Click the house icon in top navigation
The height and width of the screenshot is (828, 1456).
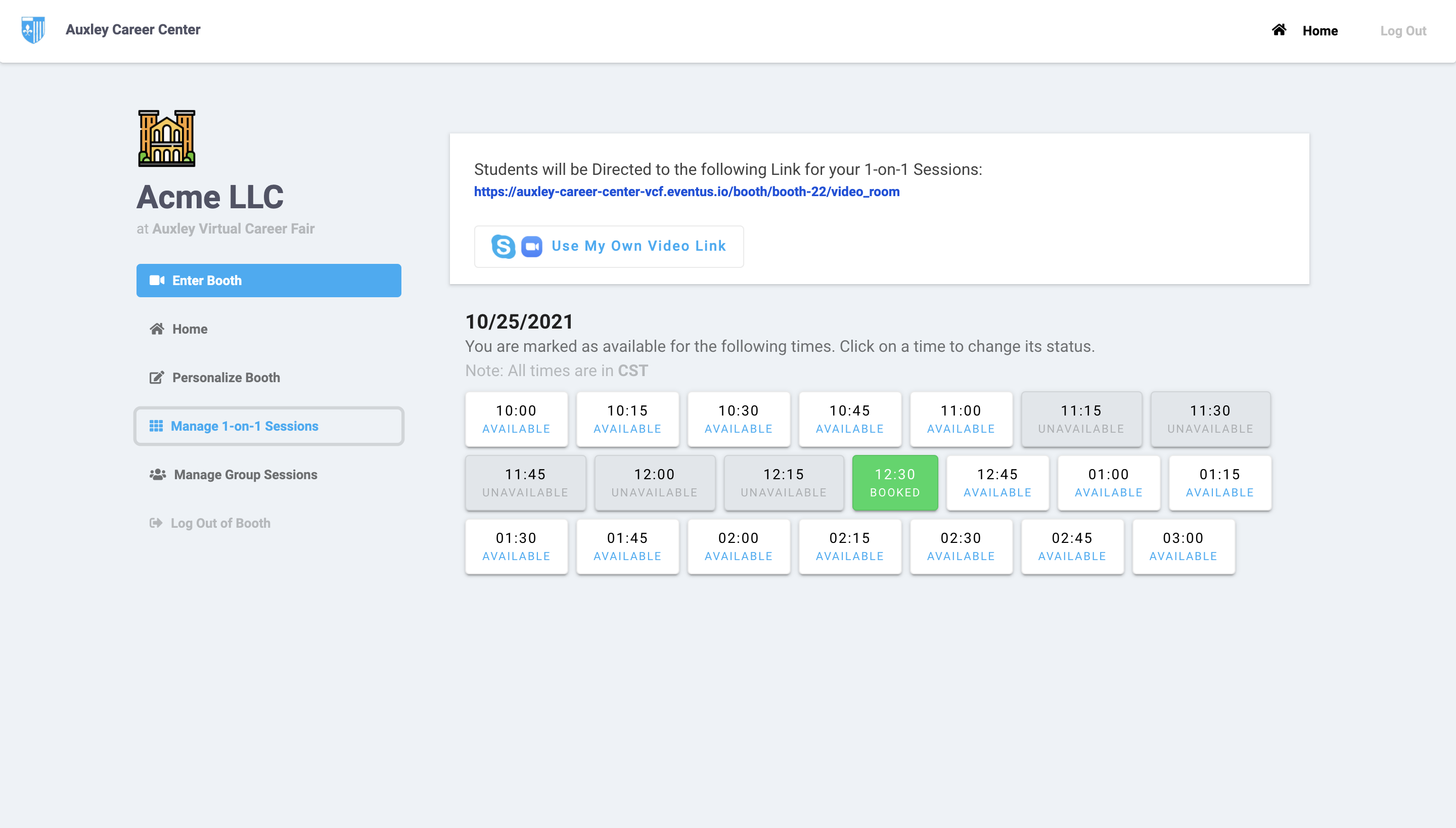point(1279,29)
